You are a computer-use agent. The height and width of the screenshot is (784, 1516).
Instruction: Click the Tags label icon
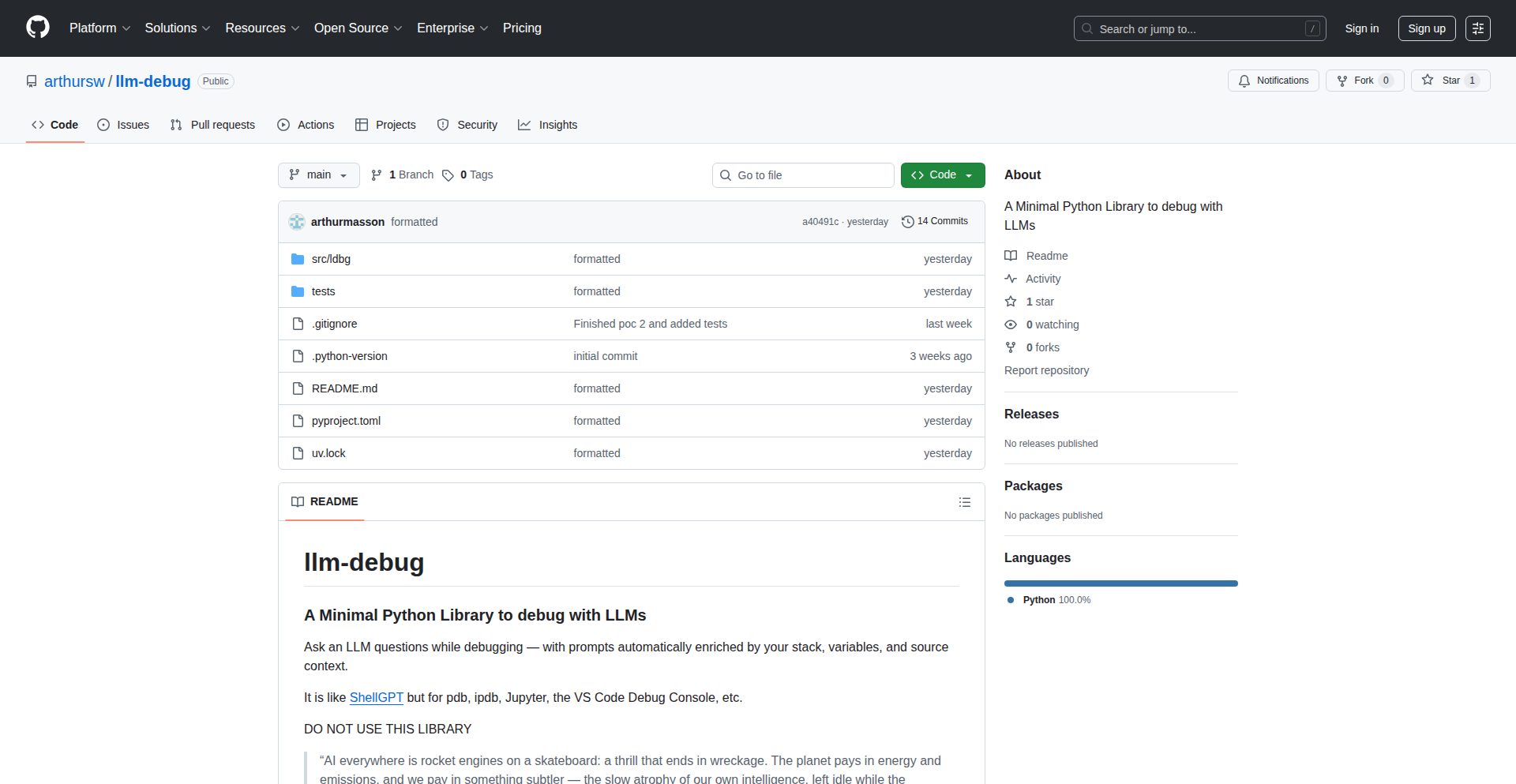(x=448, y=175)
